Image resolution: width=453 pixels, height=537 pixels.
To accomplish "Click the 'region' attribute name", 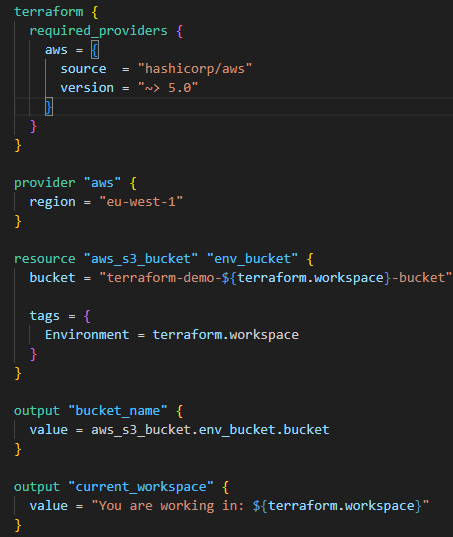I will tap(52, 202).
